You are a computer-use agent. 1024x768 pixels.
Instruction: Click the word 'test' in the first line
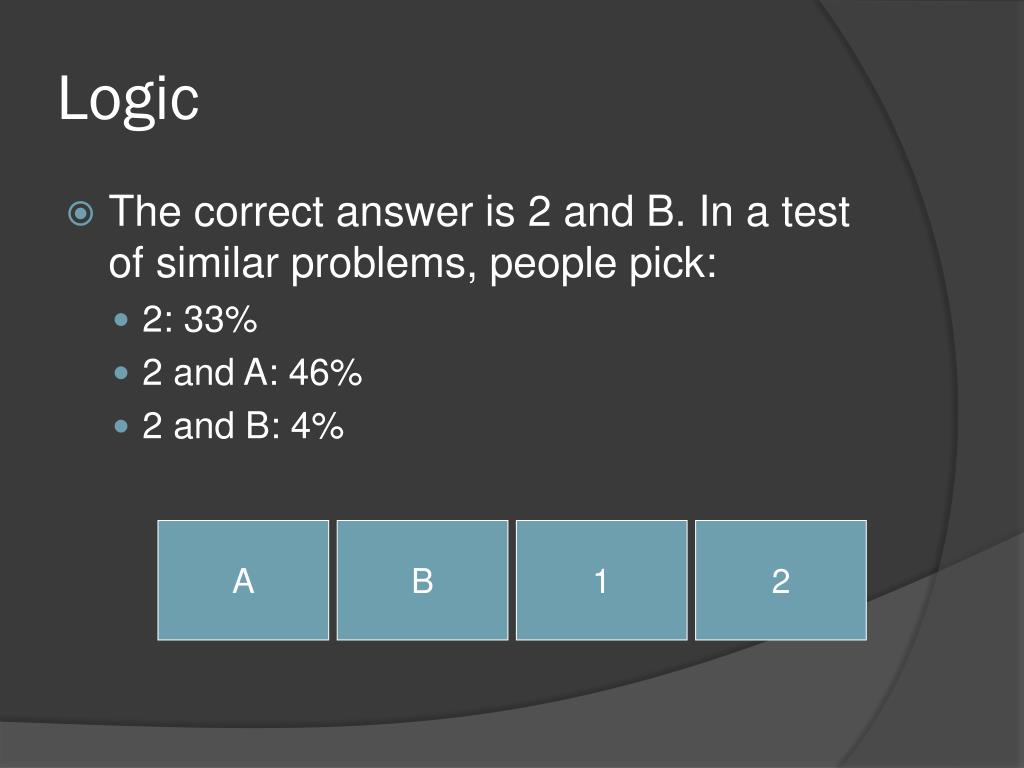pyautogui.click(x=816, y=212)
